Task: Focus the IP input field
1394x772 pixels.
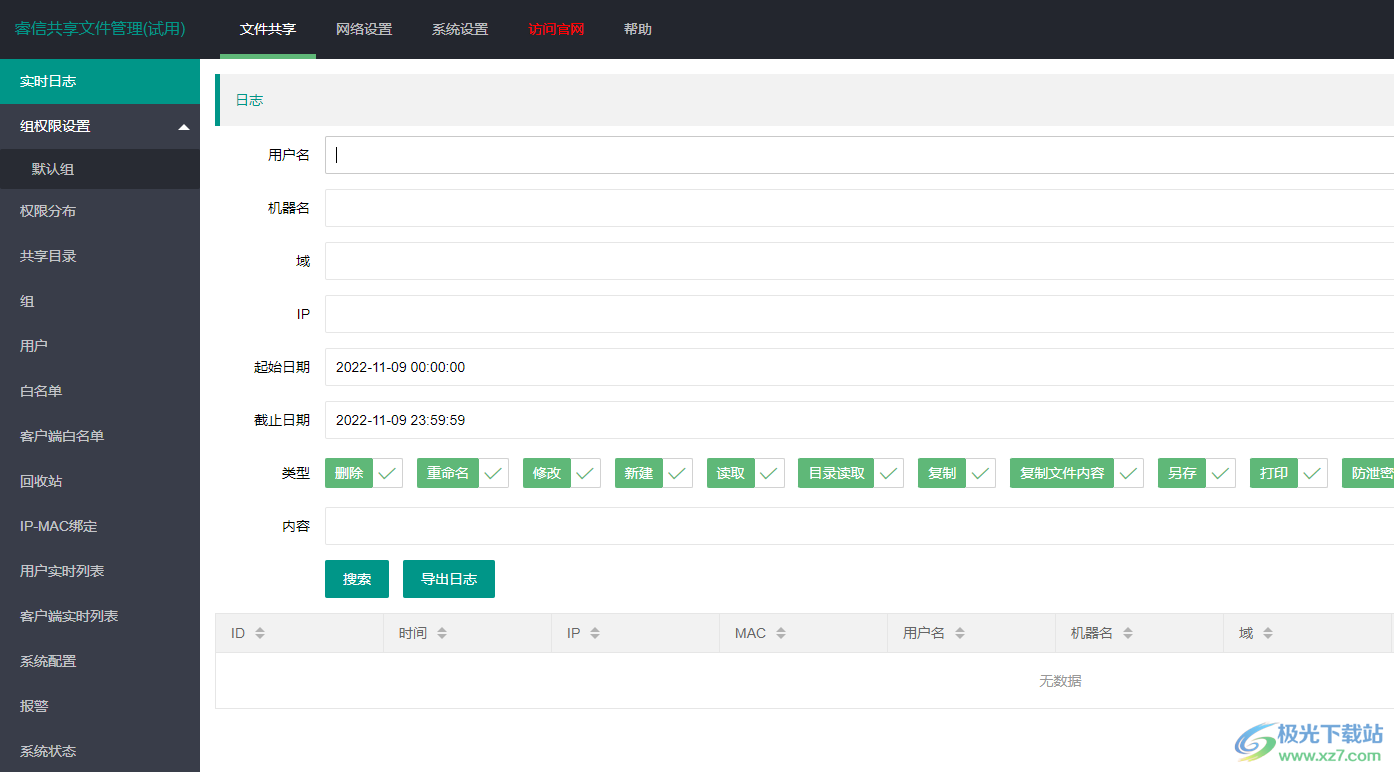Action: pyautogui.click(x=859, y=314)
